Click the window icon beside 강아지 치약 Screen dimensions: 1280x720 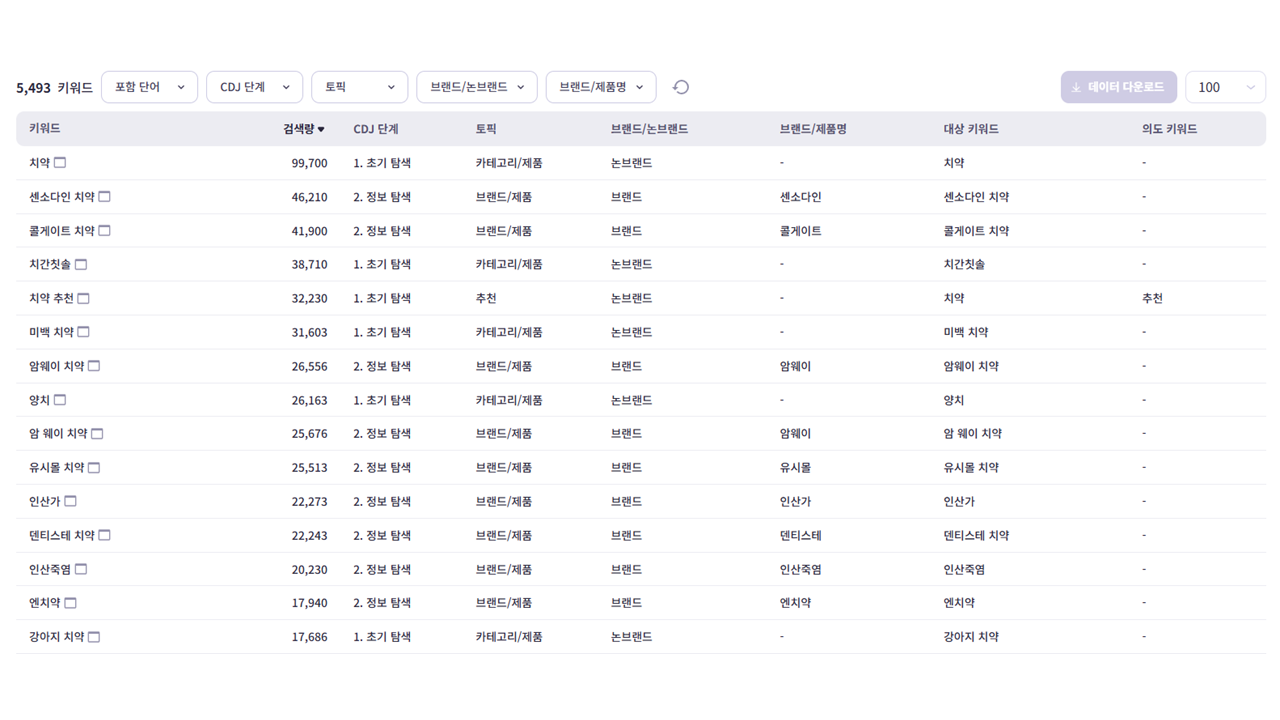point(94,637)
